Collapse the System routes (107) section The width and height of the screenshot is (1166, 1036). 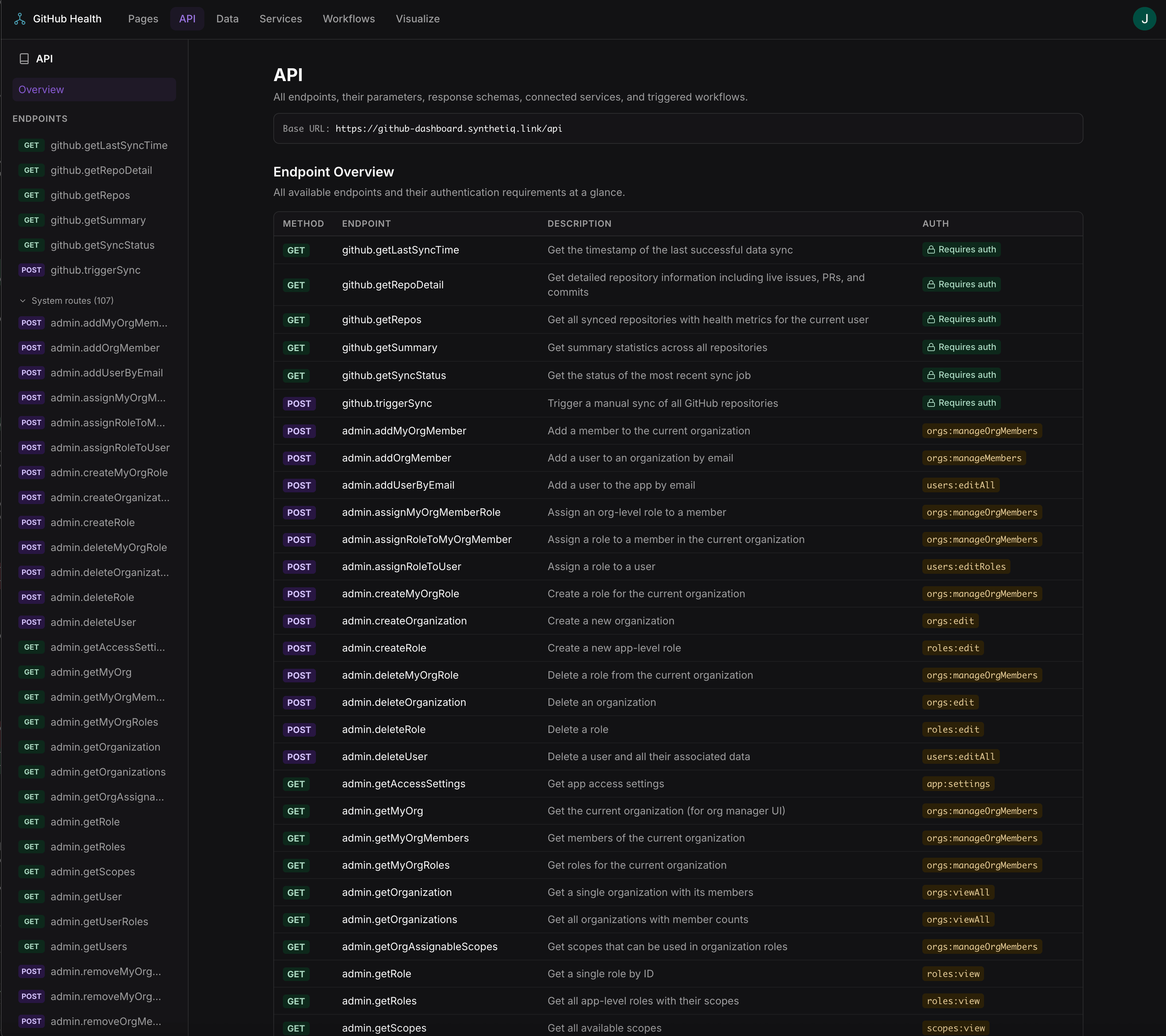tap(67, 301)
